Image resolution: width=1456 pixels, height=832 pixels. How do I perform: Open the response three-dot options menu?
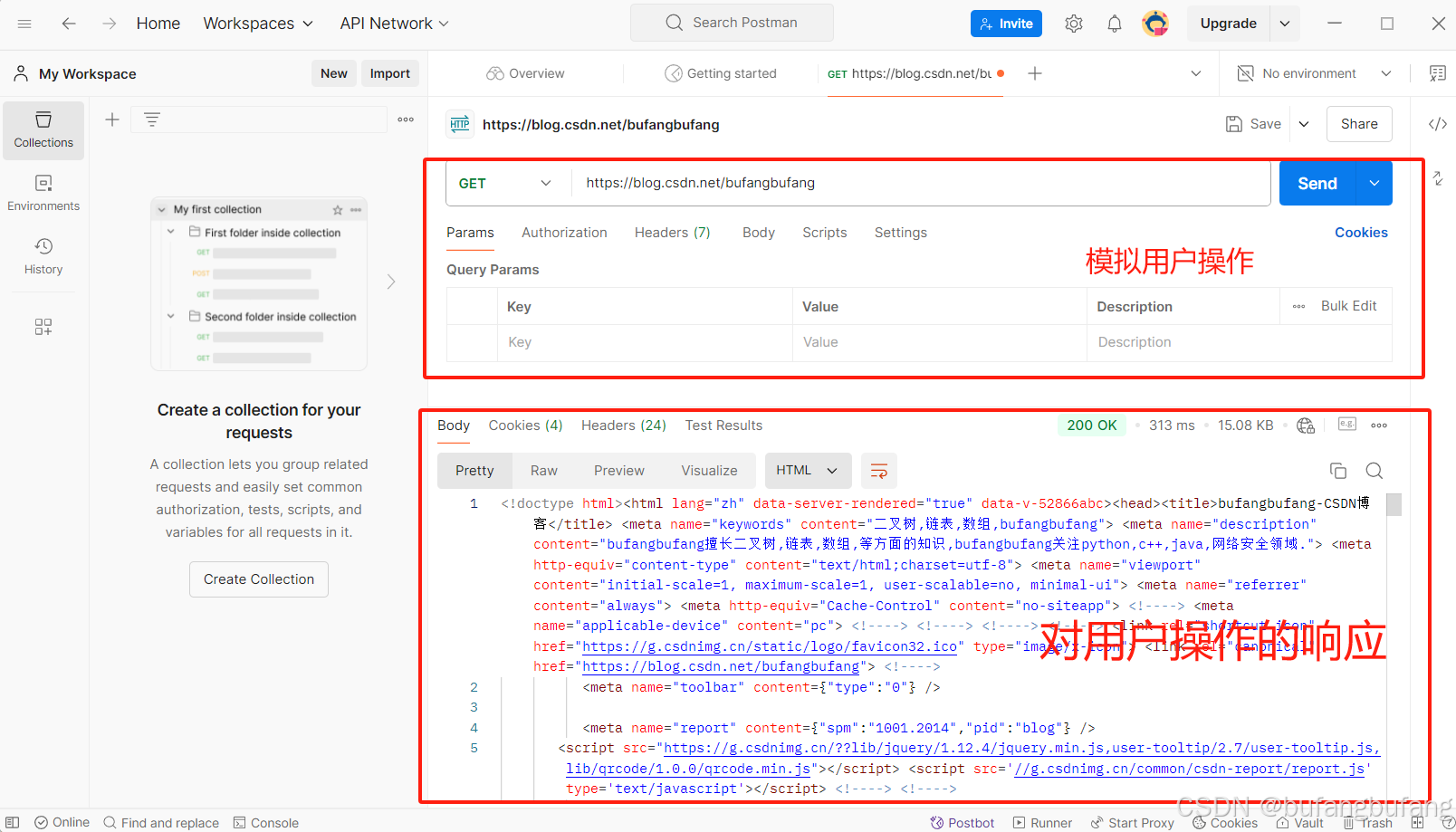coord(1379,426)
